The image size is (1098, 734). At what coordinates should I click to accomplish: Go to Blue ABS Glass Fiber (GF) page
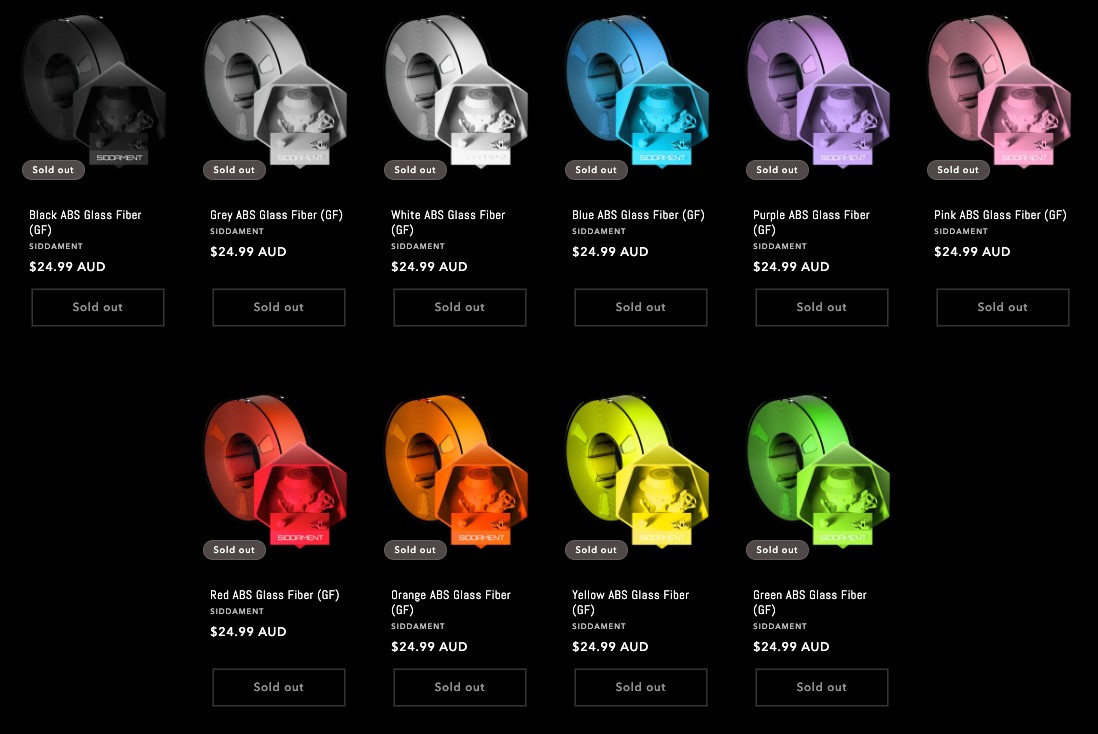[x=638, y=215]
